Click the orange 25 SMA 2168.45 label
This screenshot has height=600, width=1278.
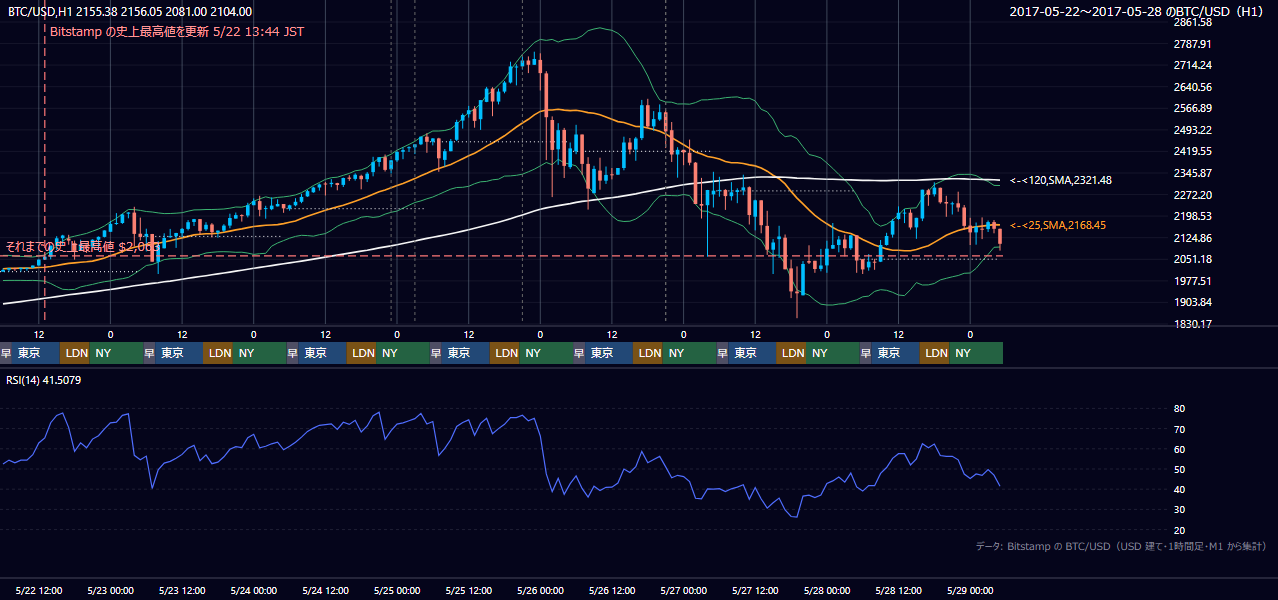pos(1058,226)
